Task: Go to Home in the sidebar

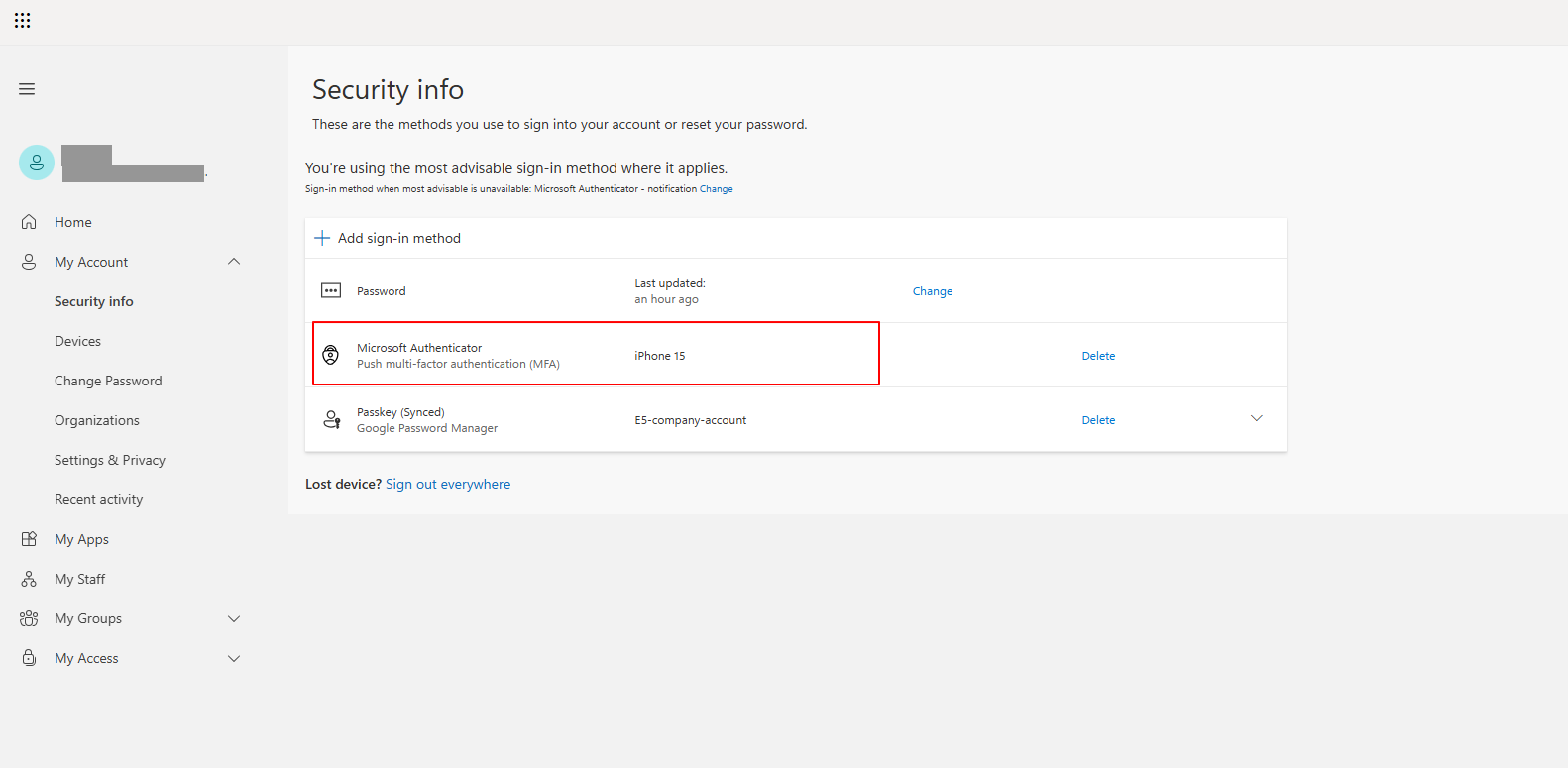Action: point(73,222)
